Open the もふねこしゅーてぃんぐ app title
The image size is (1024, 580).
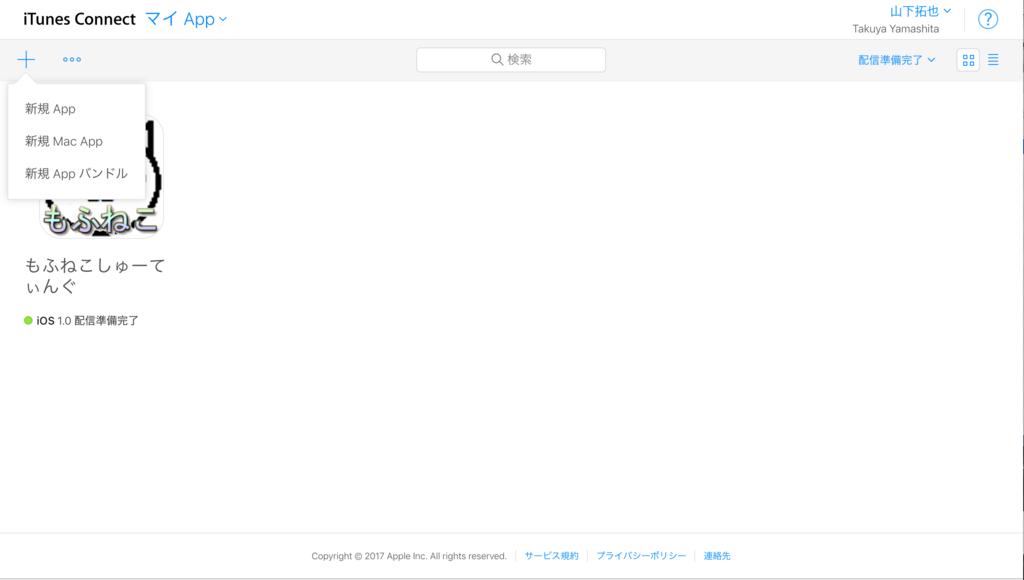click(95, 276)
